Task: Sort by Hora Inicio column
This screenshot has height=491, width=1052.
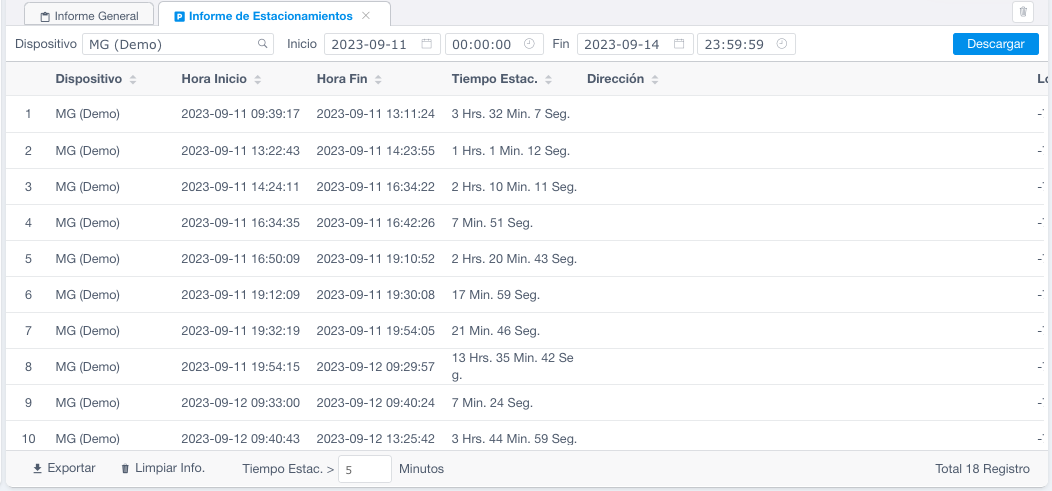Action: tap(258, 79)
